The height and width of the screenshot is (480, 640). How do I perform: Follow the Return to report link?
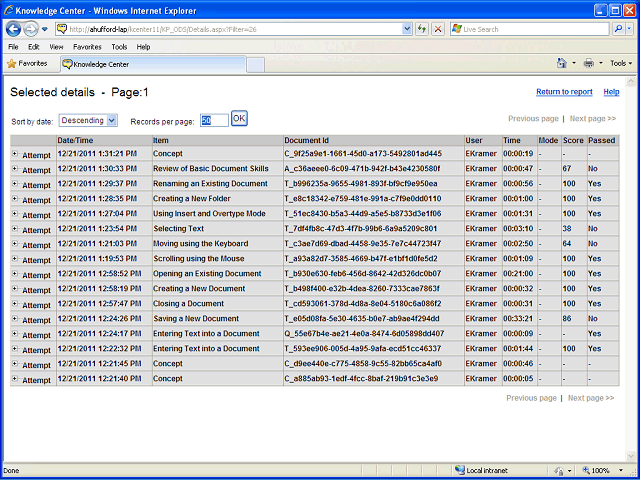point(564,92)
